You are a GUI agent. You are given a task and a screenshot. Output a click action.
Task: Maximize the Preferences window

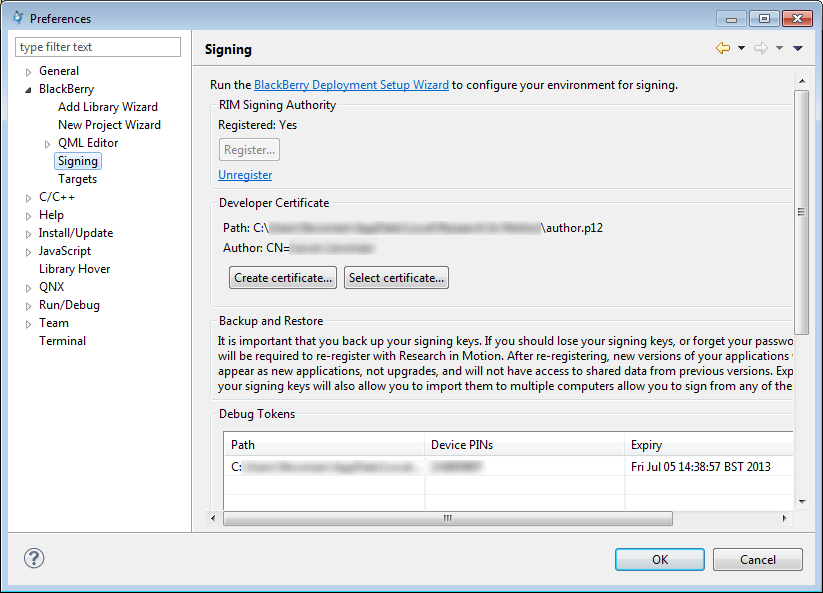click(764, 18)
